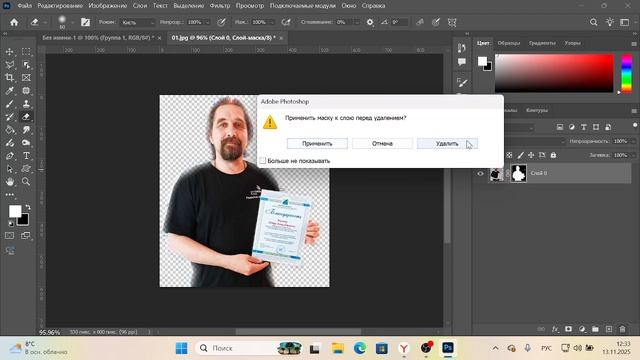Hide layer 'Слой 0' with eye icon

(x=480, y=173)
